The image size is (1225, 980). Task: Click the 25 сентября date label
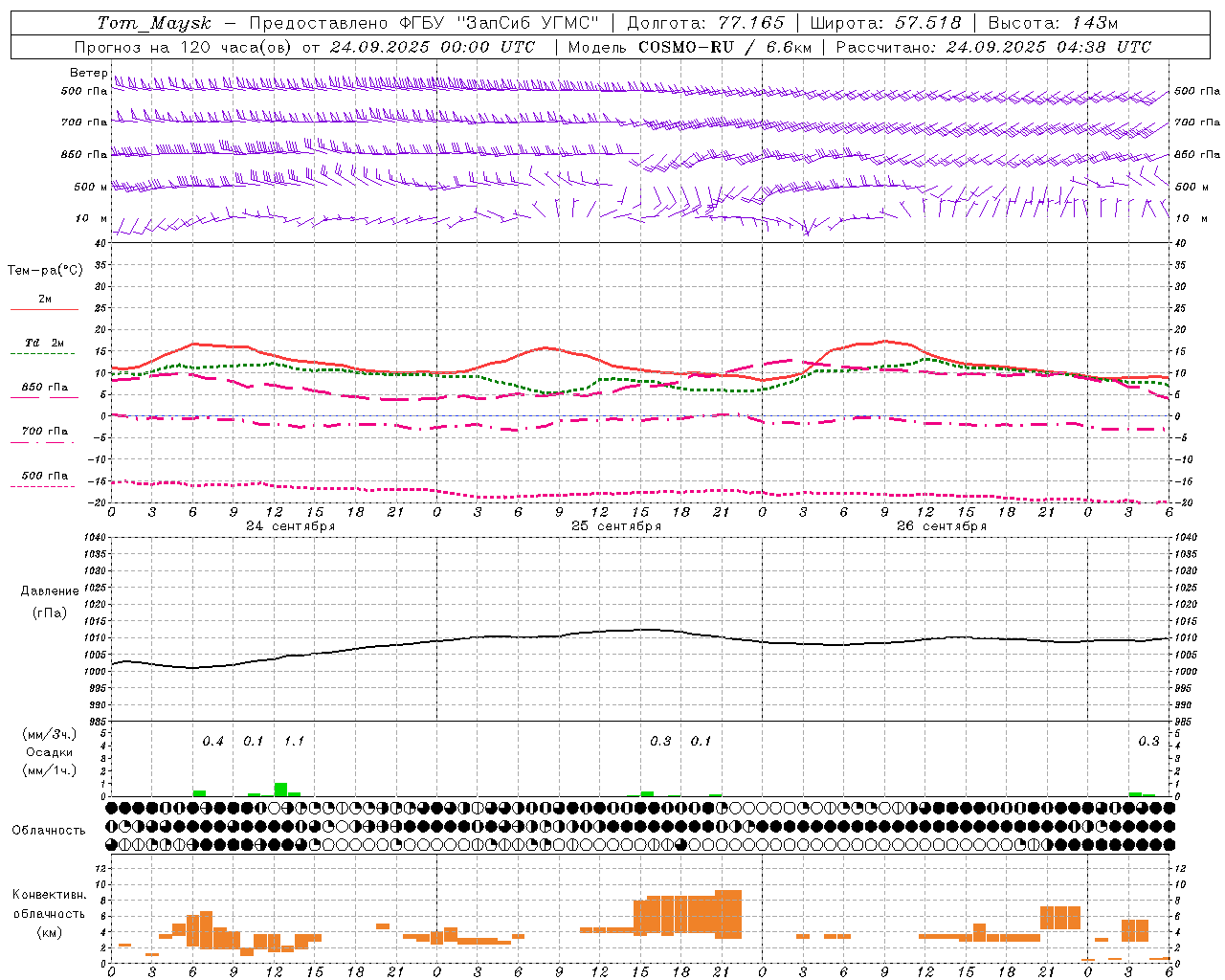coord(615,526)
